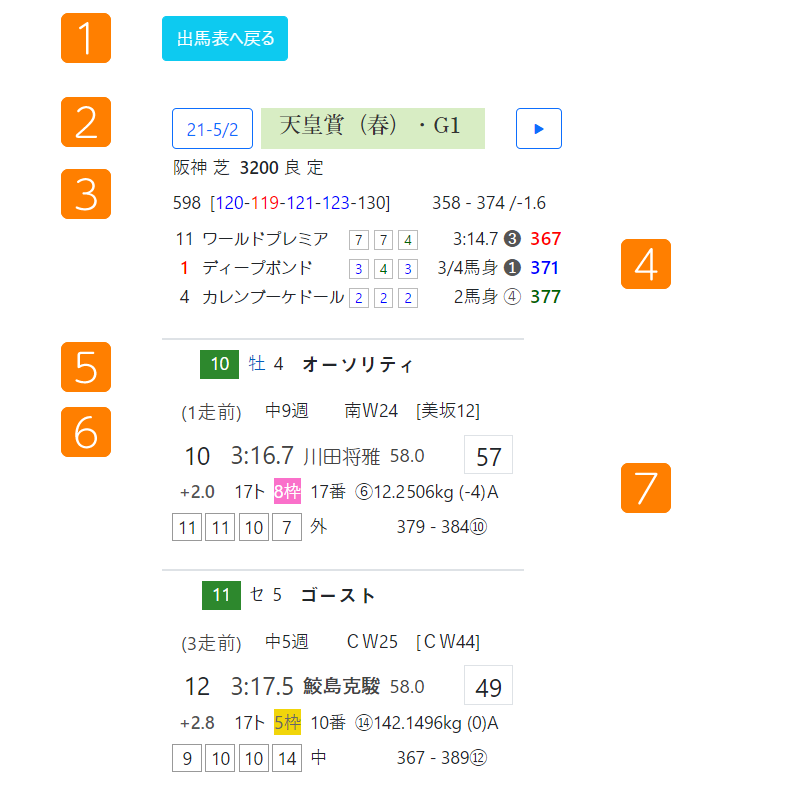Click the 出馬表へ戻る button
800x795 pixels.
(x=225, y=39)
